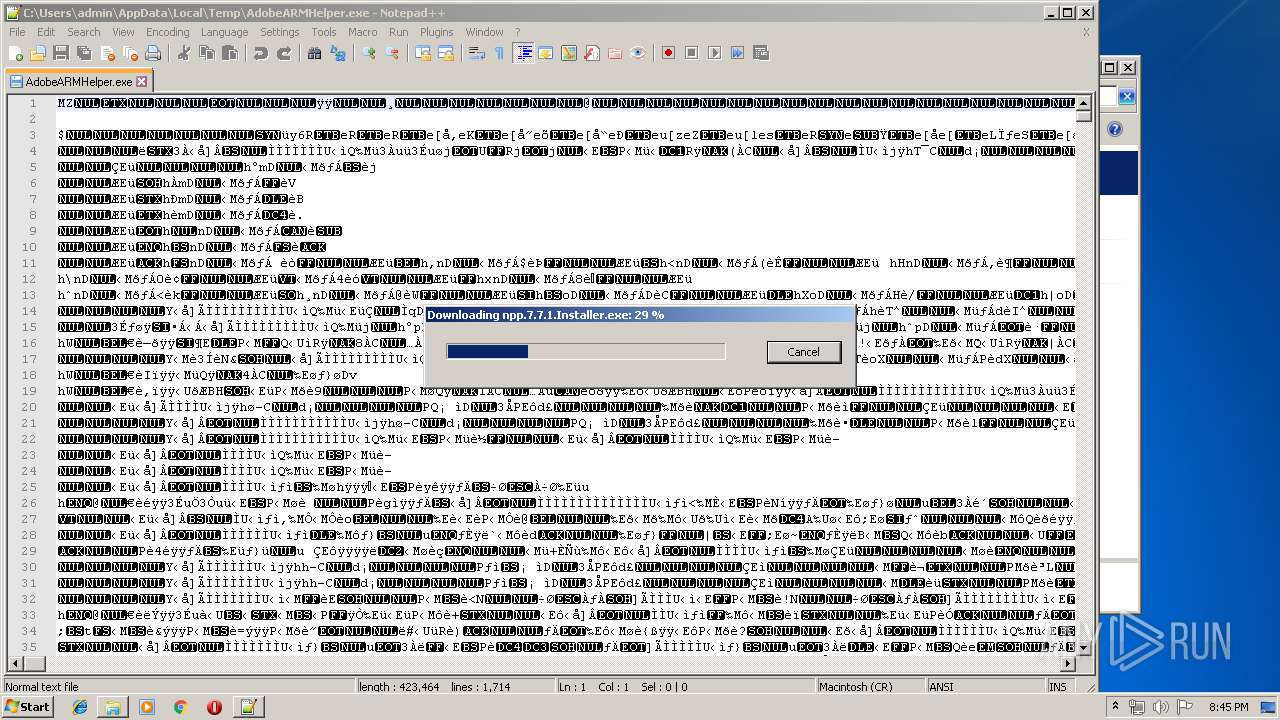Toggle Show All Characters pilcrow icon

pyautogui.click(x=500, y=53)
